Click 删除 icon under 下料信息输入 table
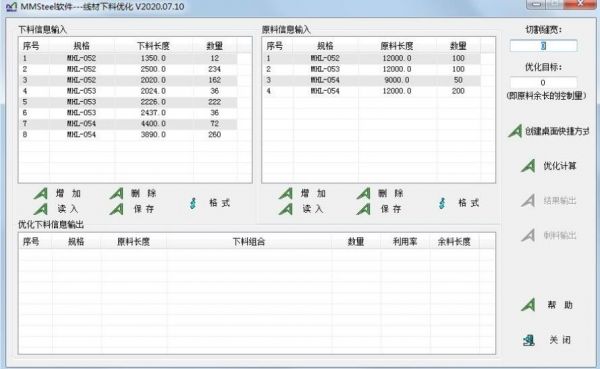This screenshot has width=600, height=369. (x=117, y=193)
